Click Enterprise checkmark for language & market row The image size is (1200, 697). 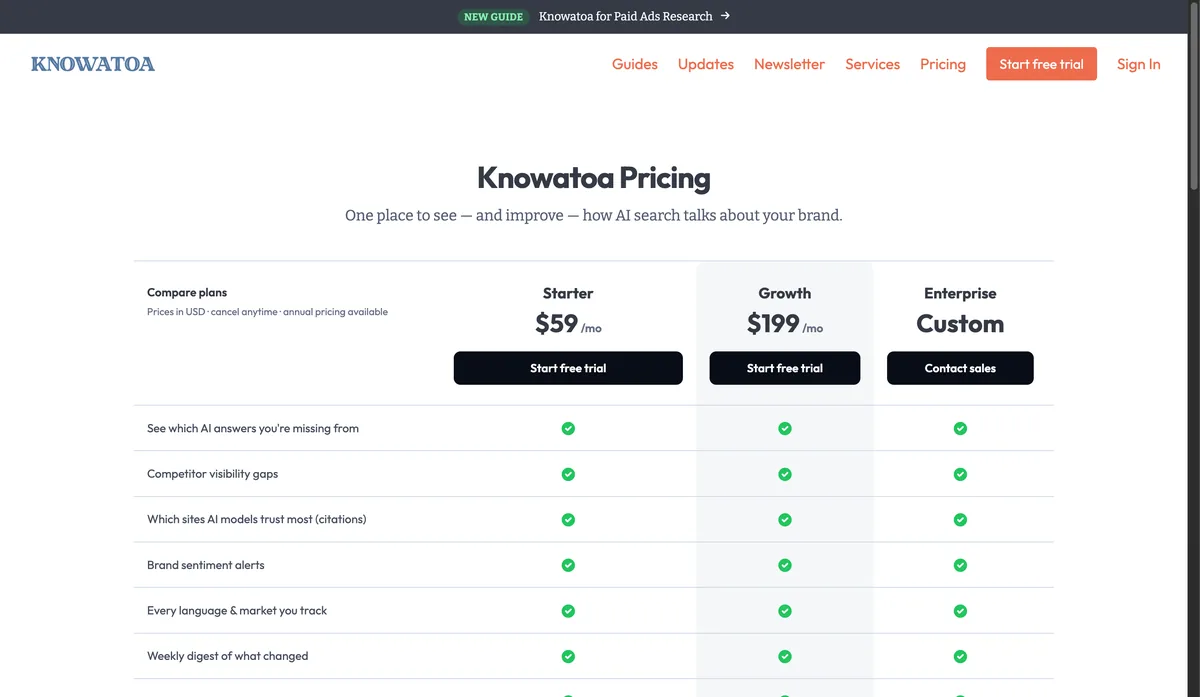960,611
